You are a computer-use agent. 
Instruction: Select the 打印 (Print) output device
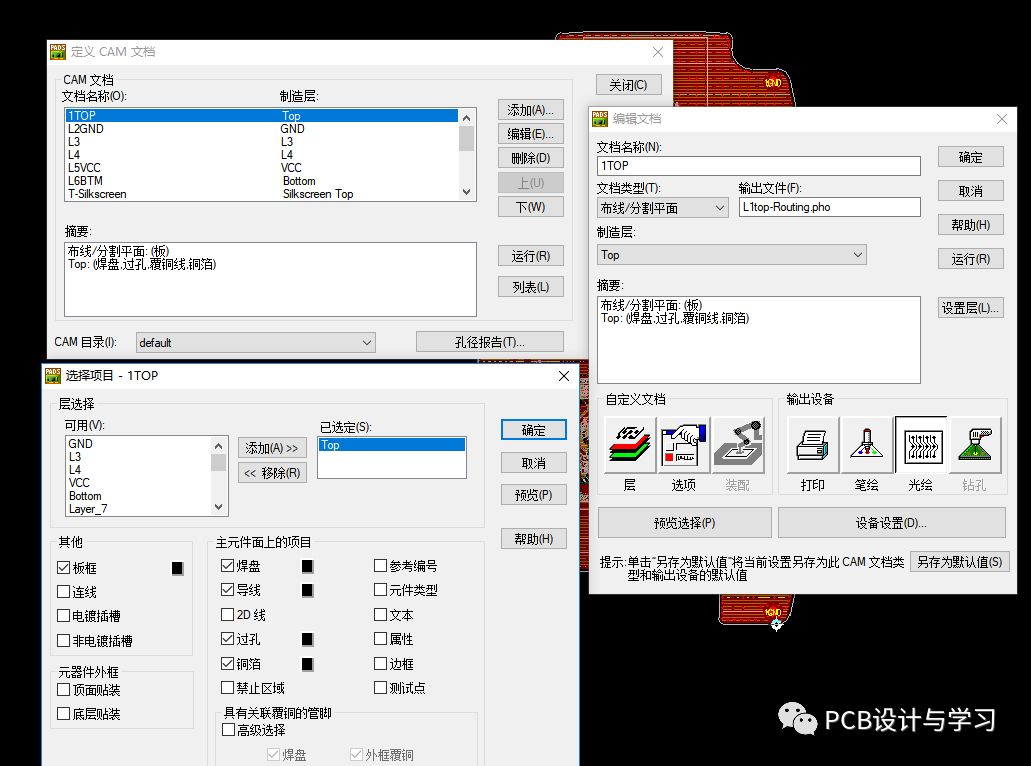pyautogui.click(x=813, y=445)
